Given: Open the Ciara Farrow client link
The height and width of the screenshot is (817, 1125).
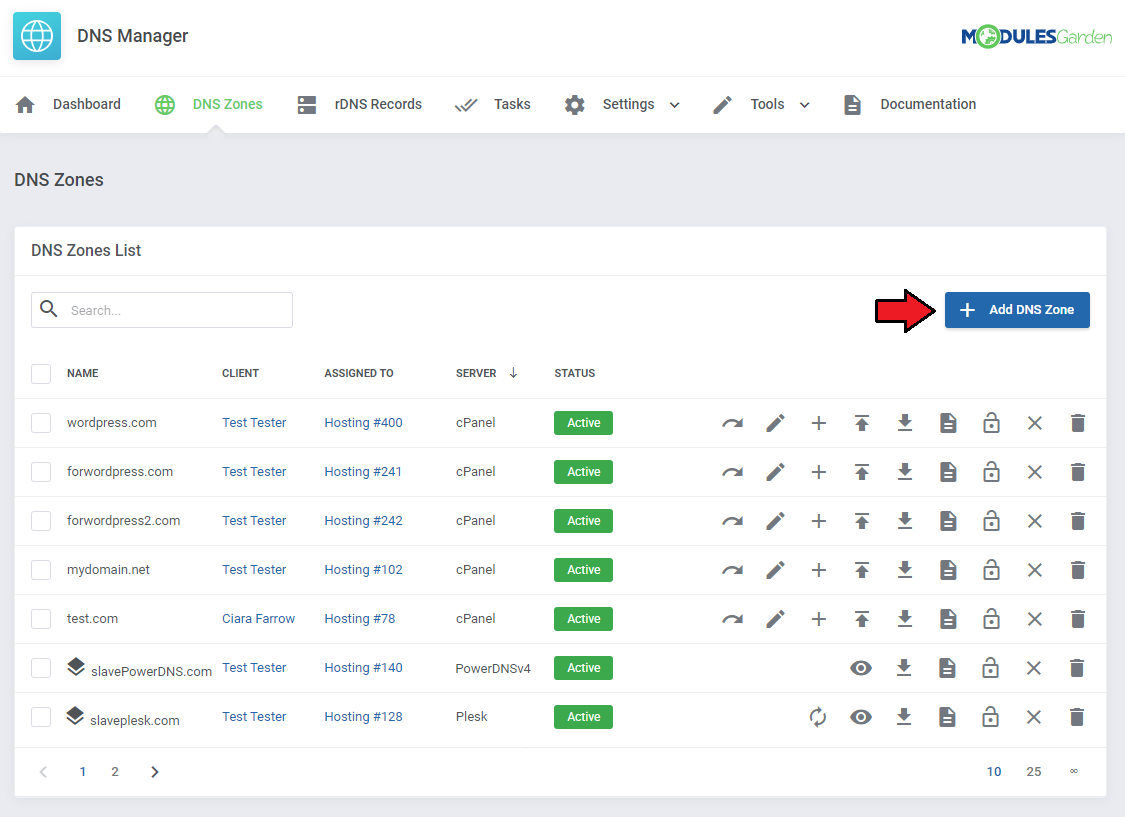Looking at the screenshot, I should [258, 618].
